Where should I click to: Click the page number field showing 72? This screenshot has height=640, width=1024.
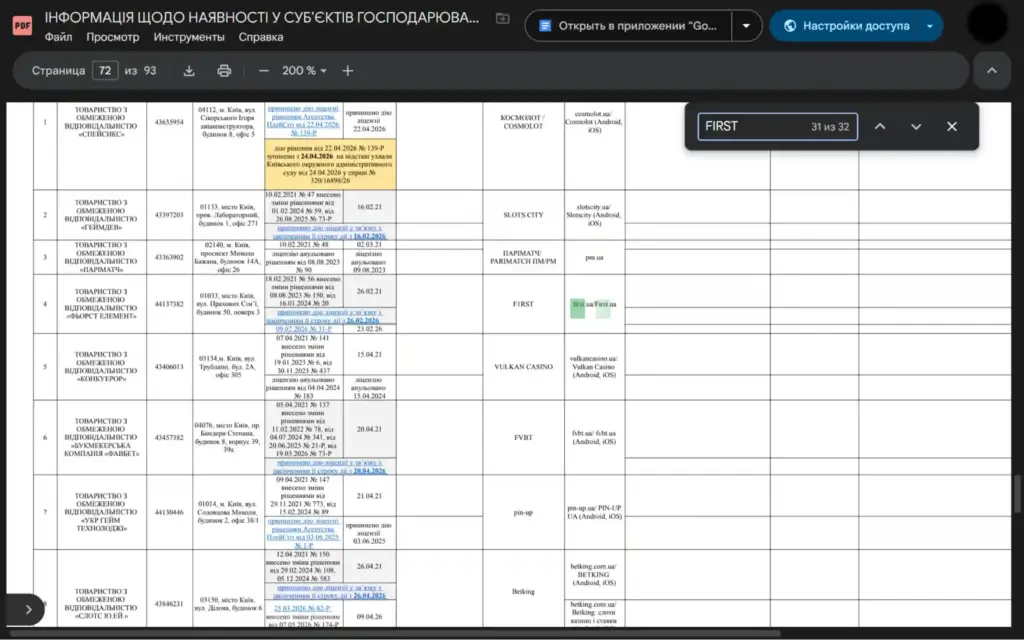point(104,71)
